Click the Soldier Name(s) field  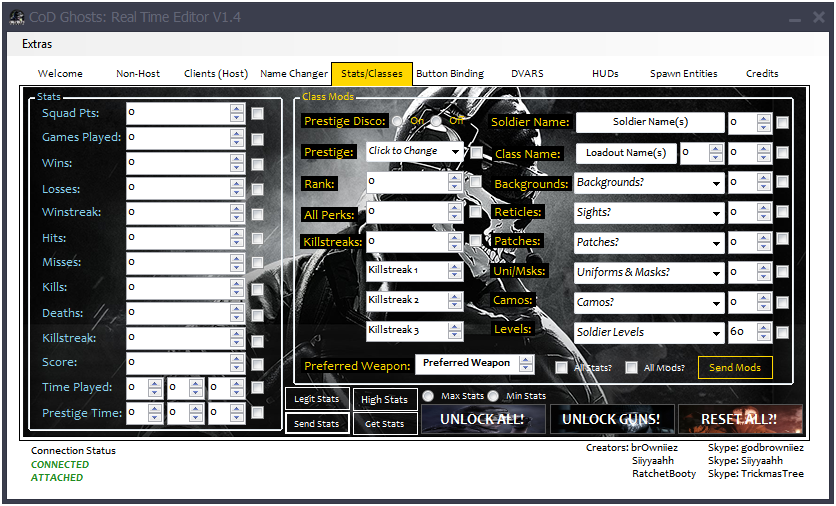pyautogui.click(x=650, y=122)
